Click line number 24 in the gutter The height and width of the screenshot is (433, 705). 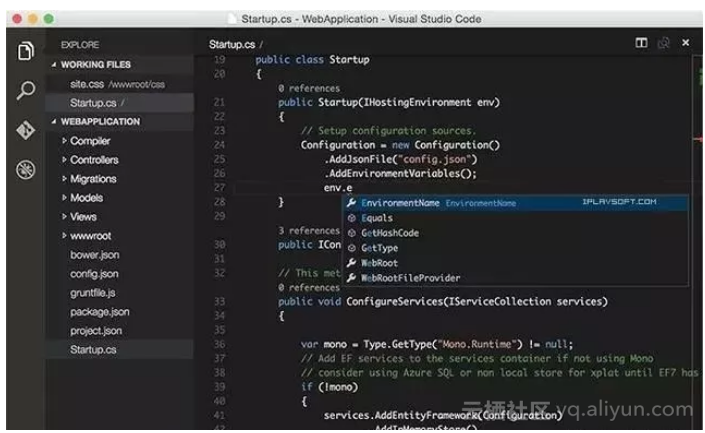click(x=219, y=145)
